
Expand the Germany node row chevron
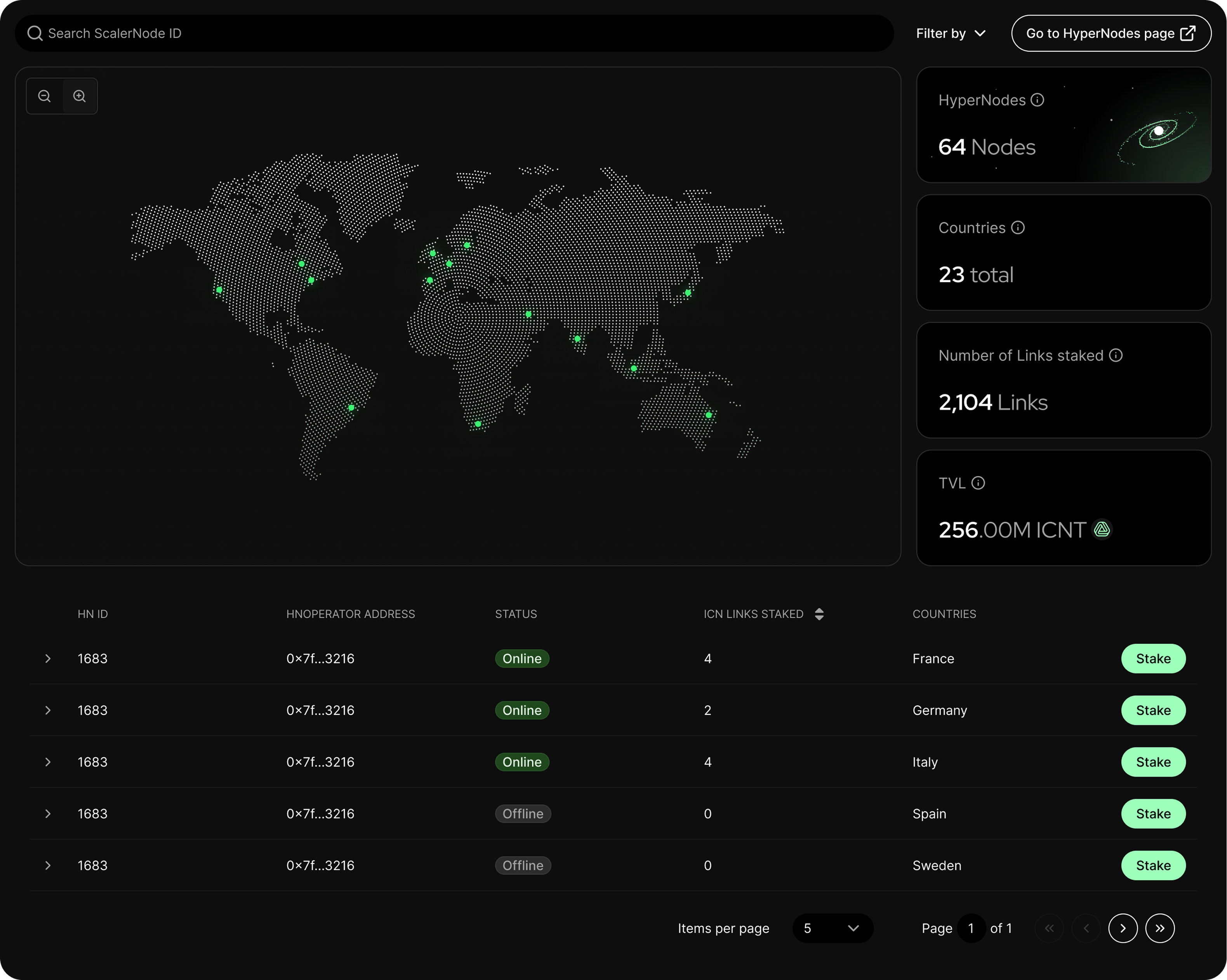(48, 710)
